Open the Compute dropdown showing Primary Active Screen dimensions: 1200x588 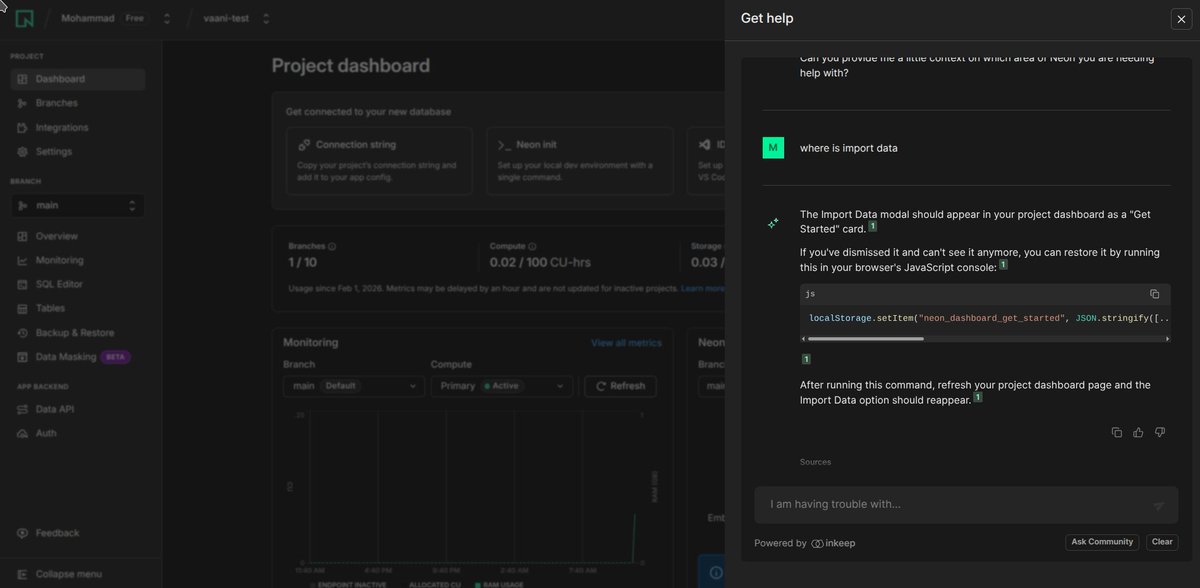point(502,386)
